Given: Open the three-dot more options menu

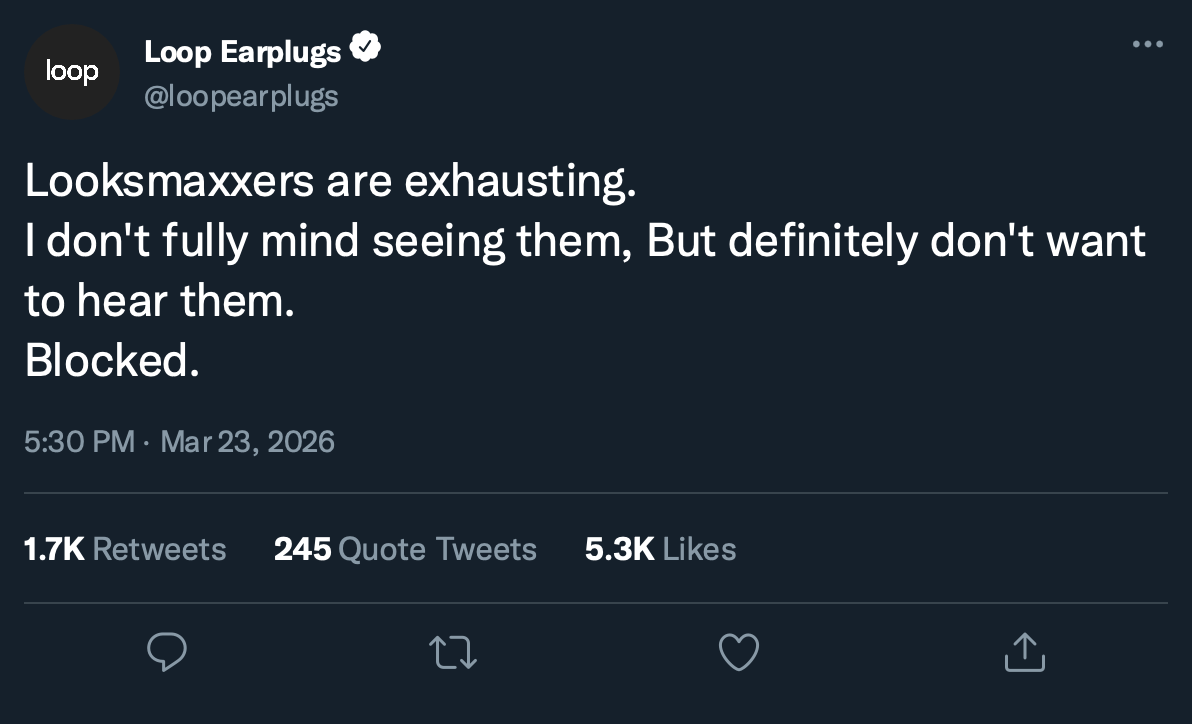Looking at the screenshot, I should click(1147, 44).
